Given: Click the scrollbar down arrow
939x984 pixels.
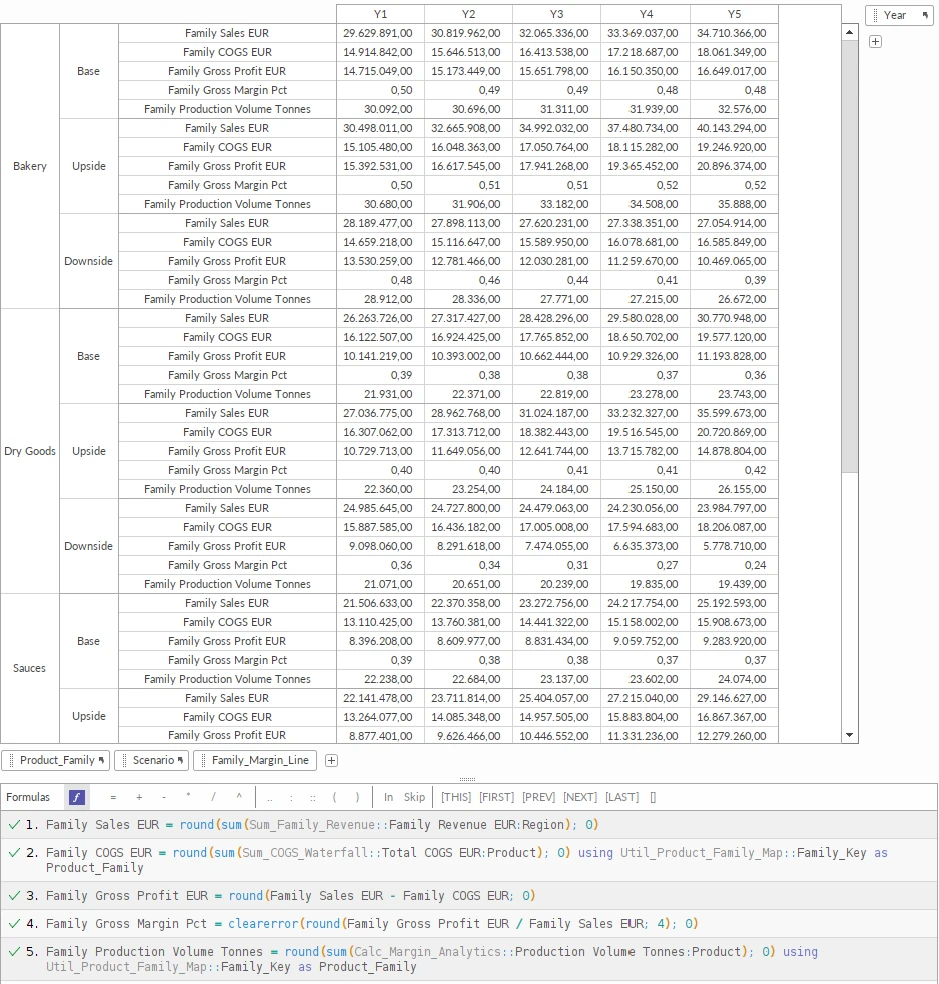Looking at the screenshot, I should [849, 735].
